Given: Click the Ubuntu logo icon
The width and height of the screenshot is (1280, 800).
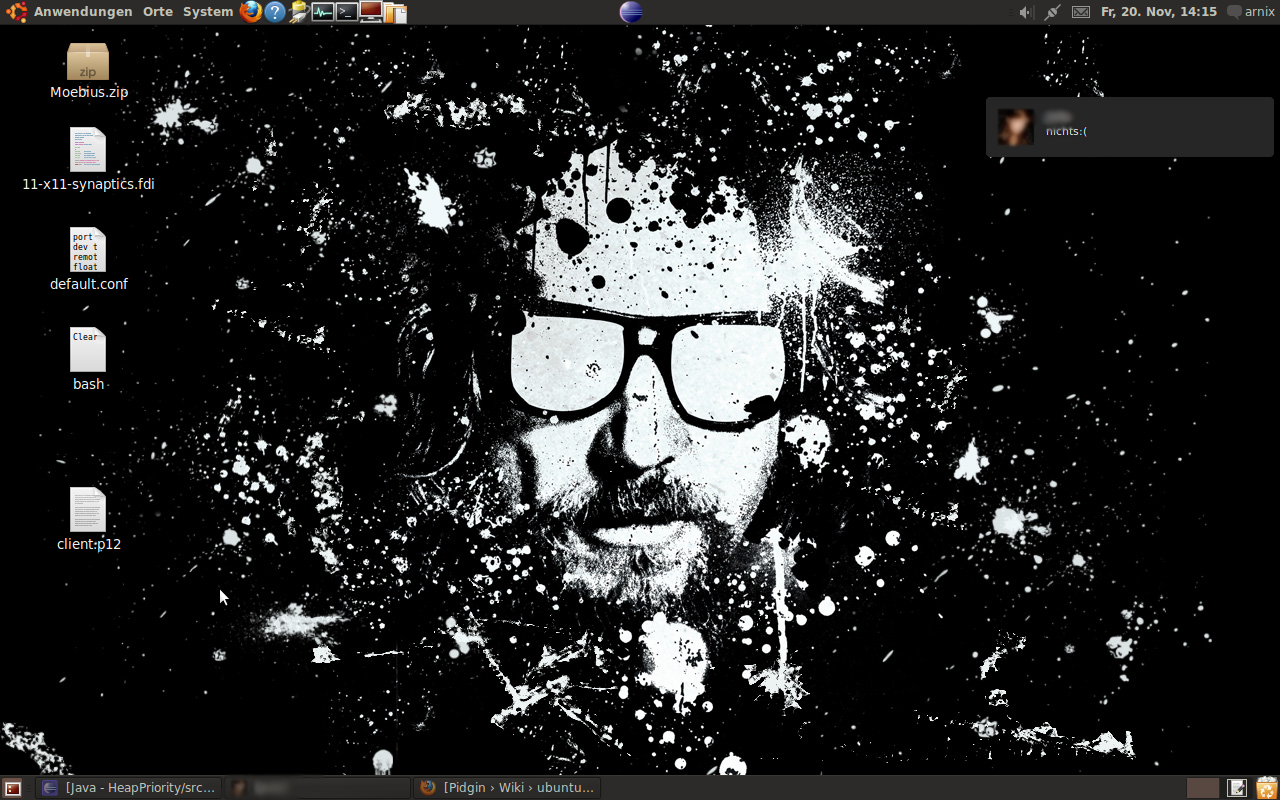Looking at the screenshot, I should click(x=17, y=12).
